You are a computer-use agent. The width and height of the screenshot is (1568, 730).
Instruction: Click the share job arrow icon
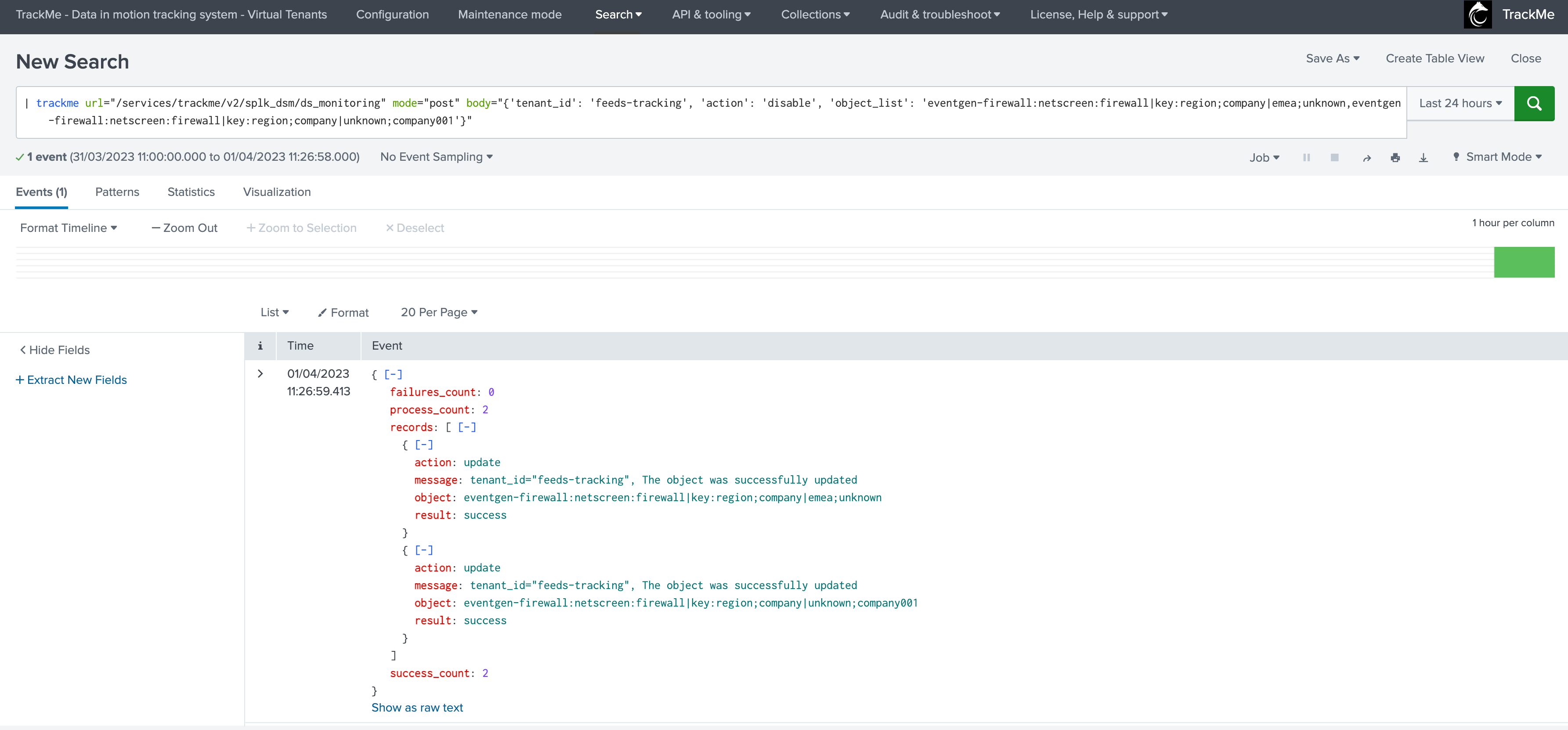(x=1366, y=158)
